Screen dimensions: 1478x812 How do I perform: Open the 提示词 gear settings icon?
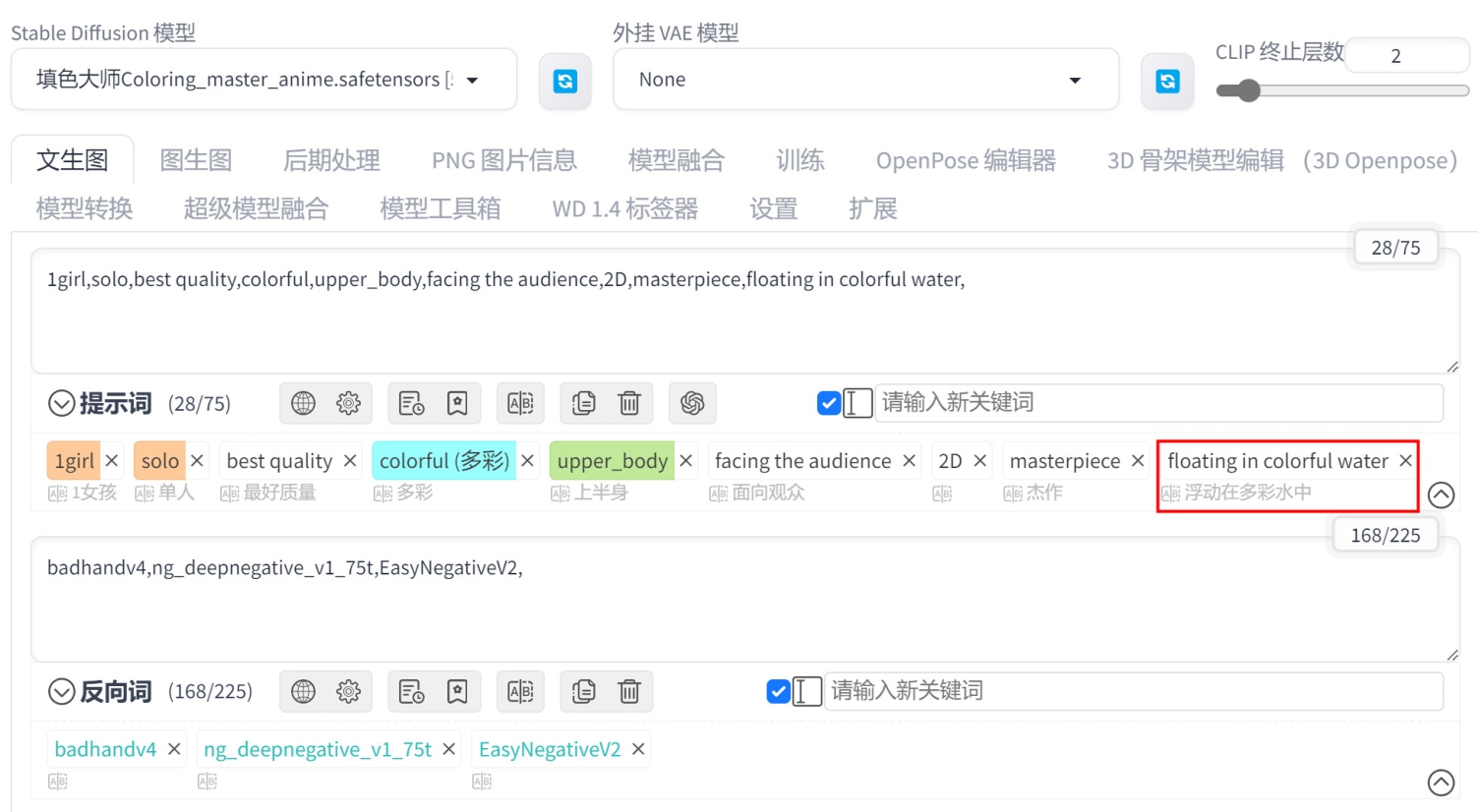coord(349,403)
